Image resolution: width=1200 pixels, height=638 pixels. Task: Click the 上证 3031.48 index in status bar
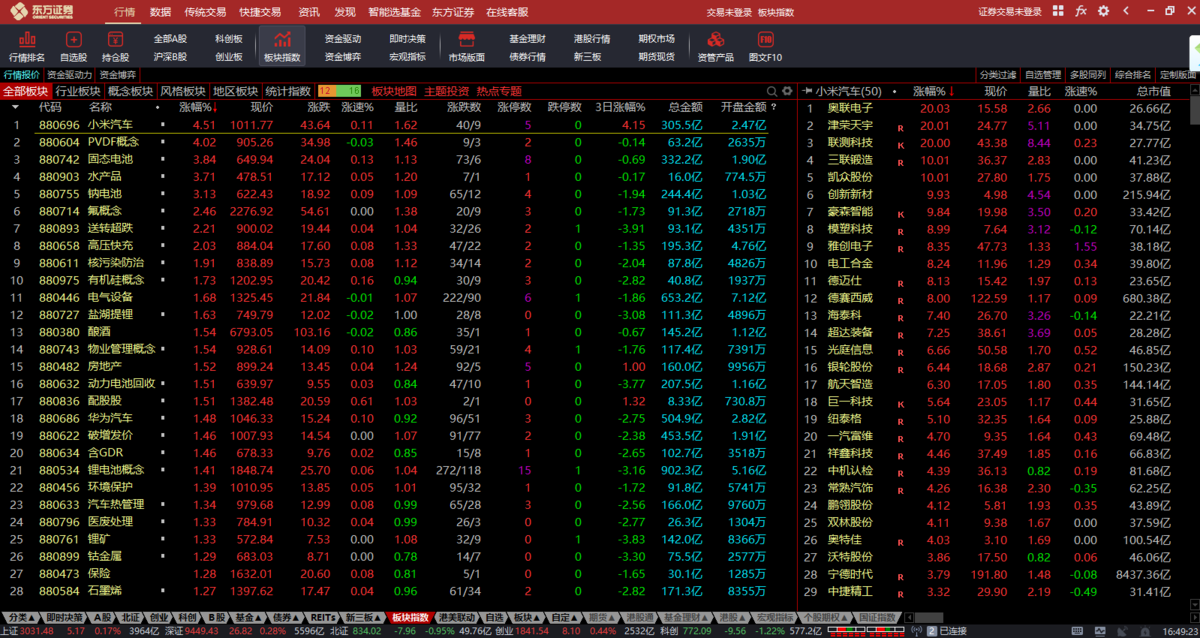click(x=26, y=631)
